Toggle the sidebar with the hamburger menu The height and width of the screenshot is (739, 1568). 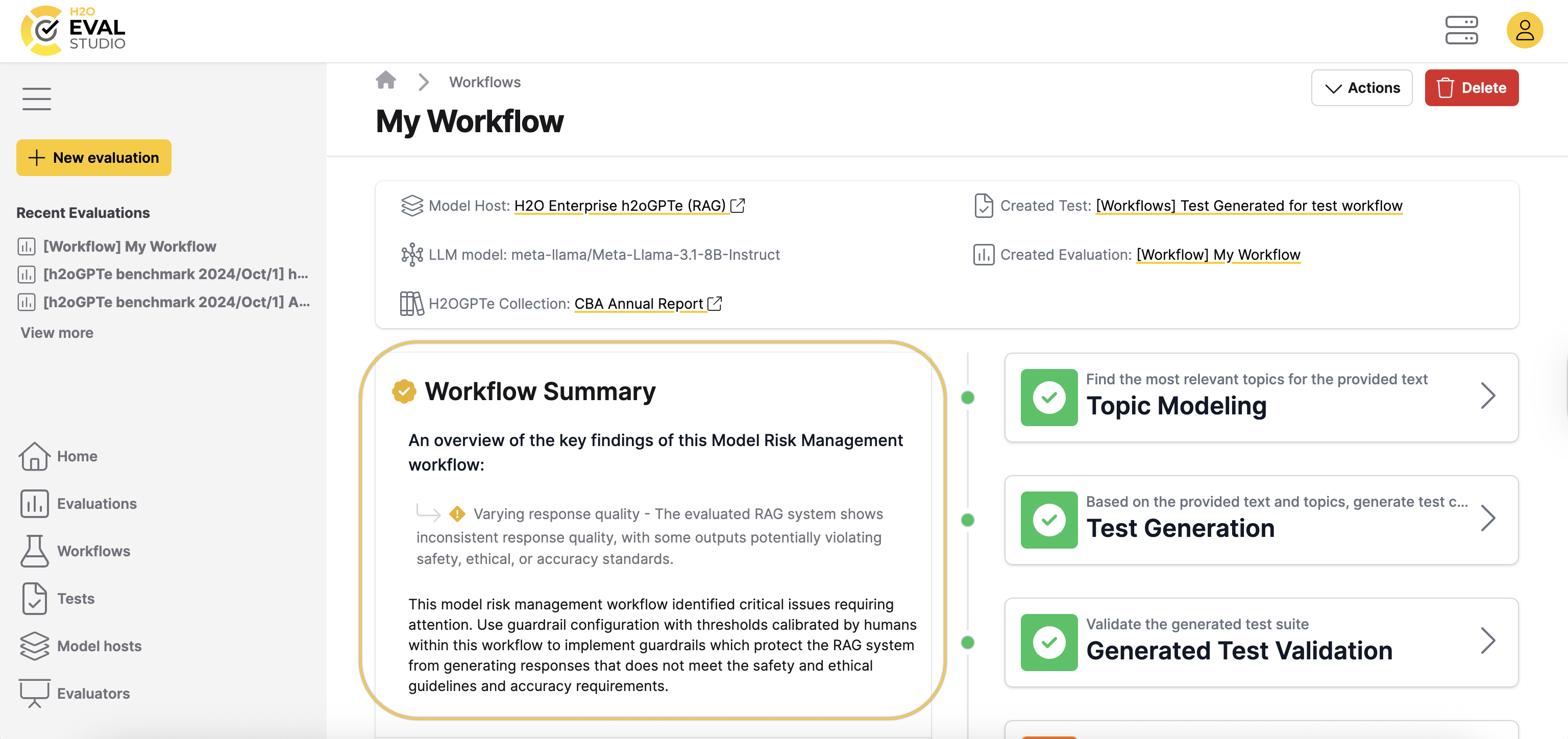coord(36,98)
